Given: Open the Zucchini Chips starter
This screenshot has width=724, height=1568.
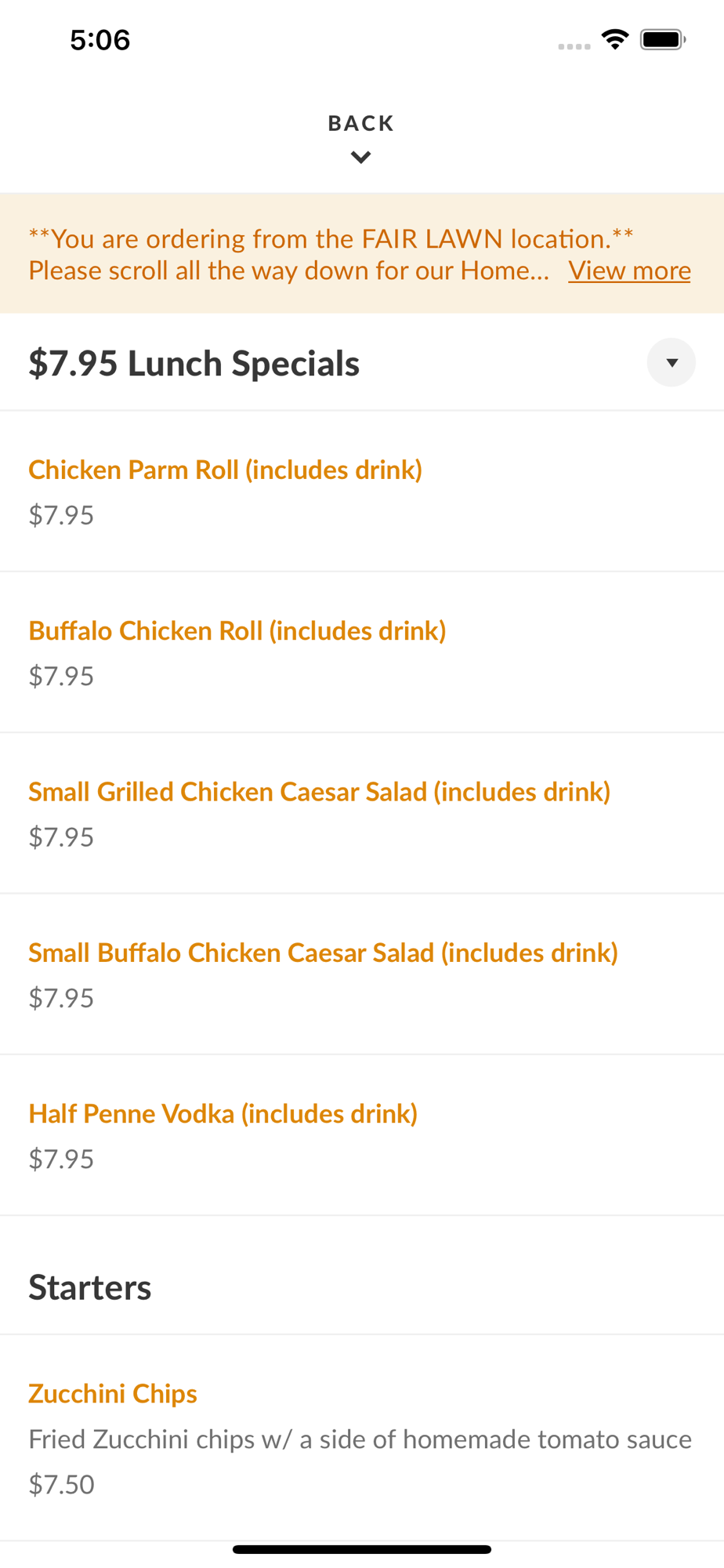Looking at the screenshot, I should tap(113, 1393).
